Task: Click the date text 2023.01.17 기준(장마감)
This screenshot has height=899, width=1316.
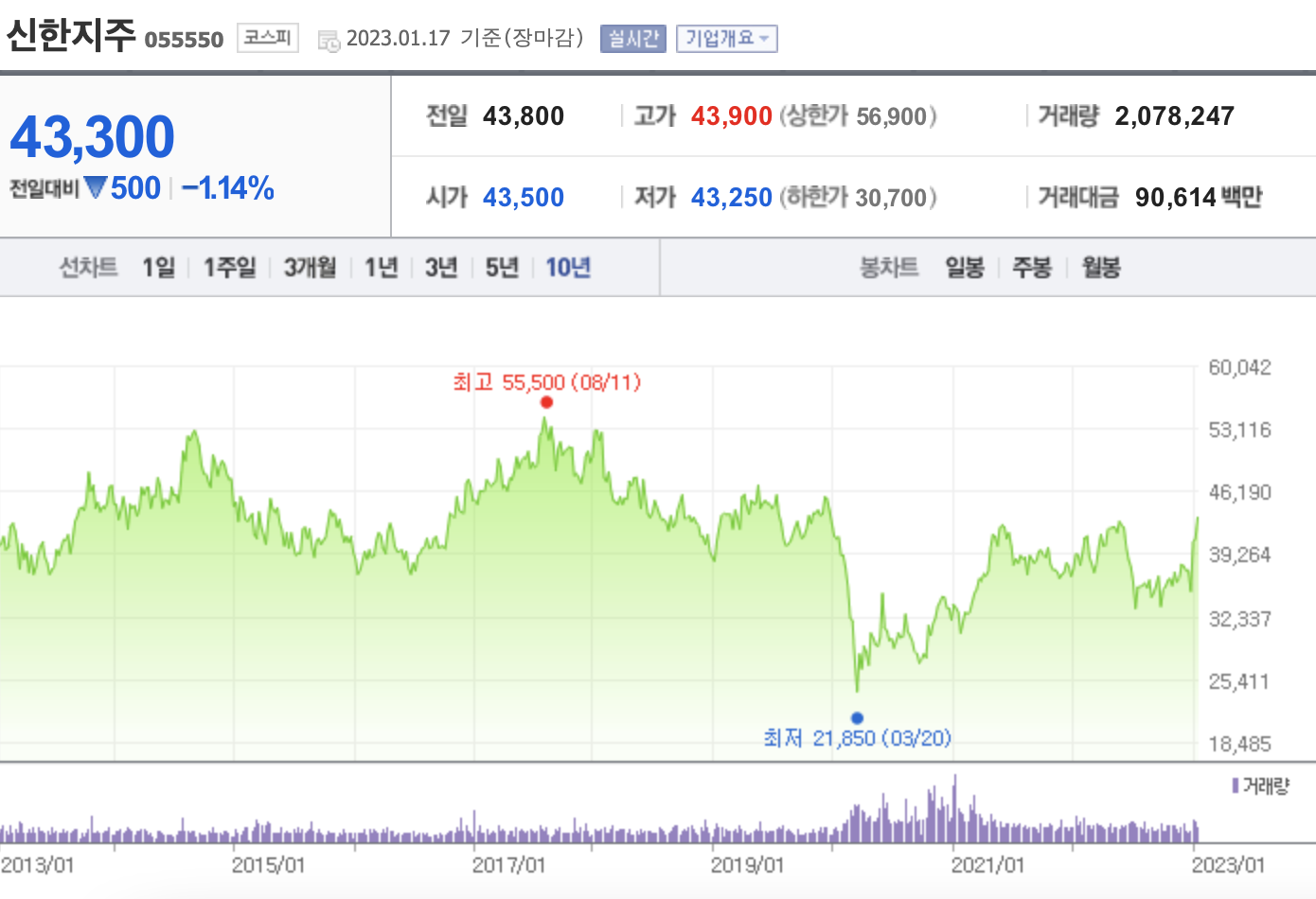Action: click(465, 39)
